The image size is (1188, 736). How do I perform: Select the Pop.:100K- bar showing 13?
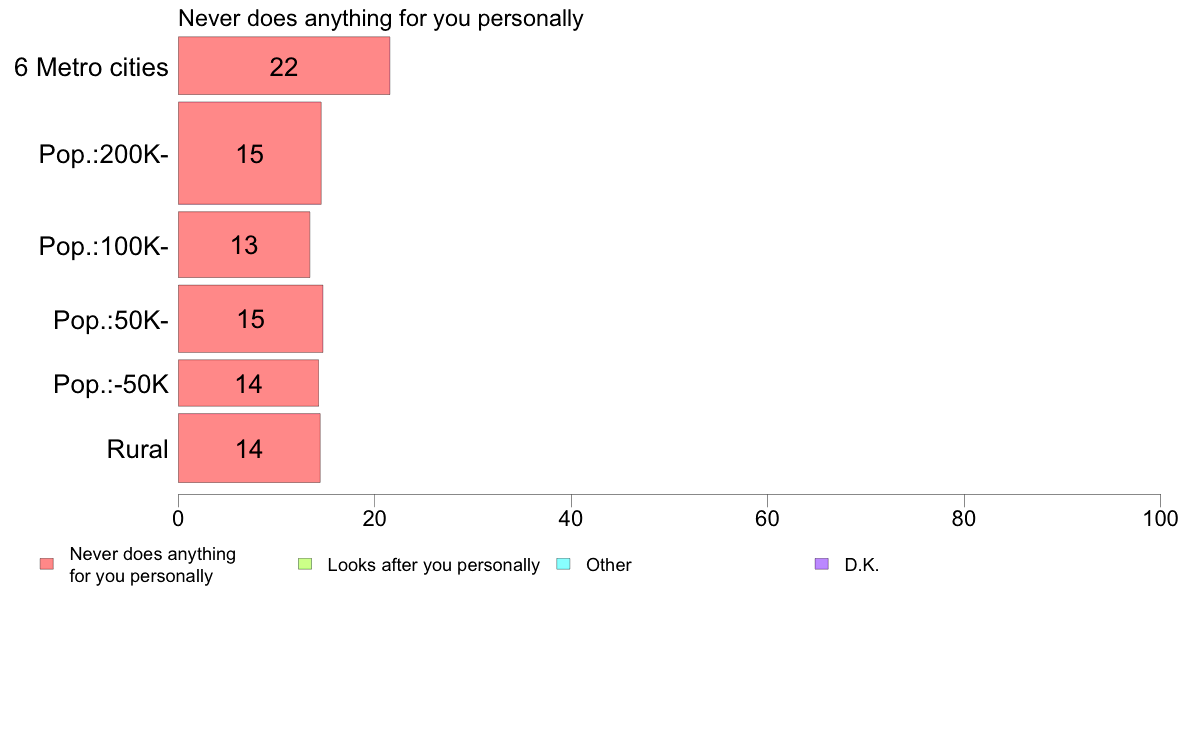(244, 245)
